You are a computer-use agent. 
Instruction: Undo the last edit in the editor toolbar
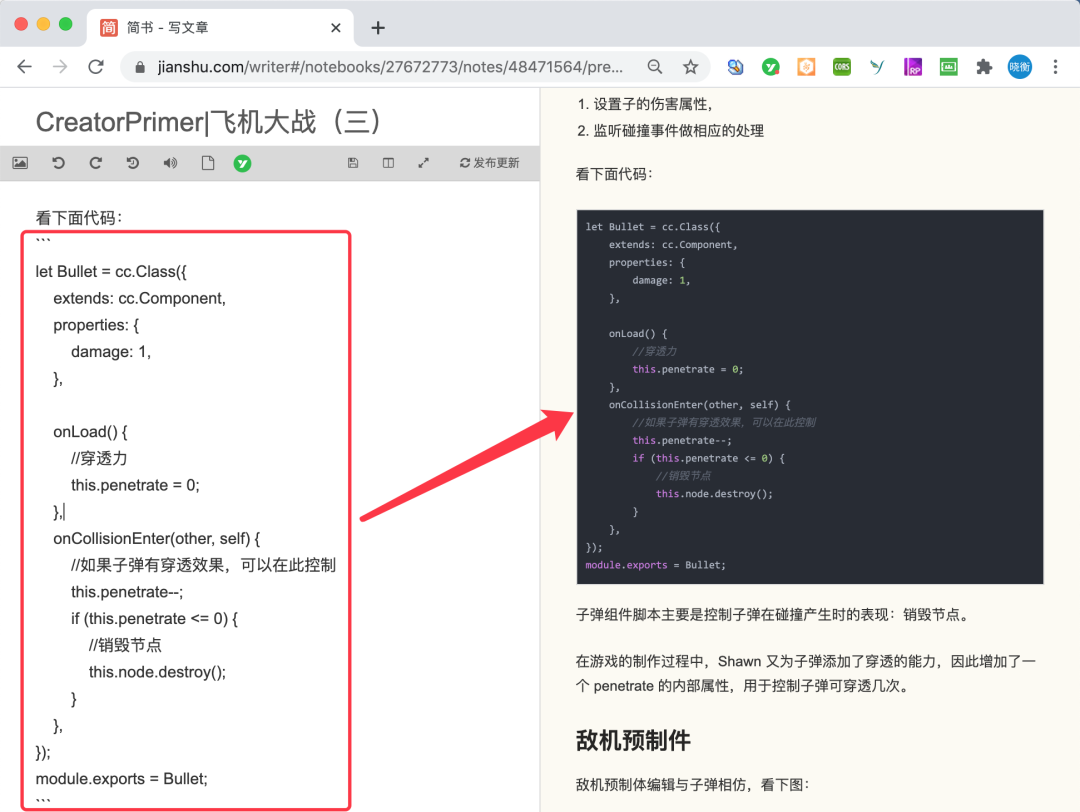(59, 163)
